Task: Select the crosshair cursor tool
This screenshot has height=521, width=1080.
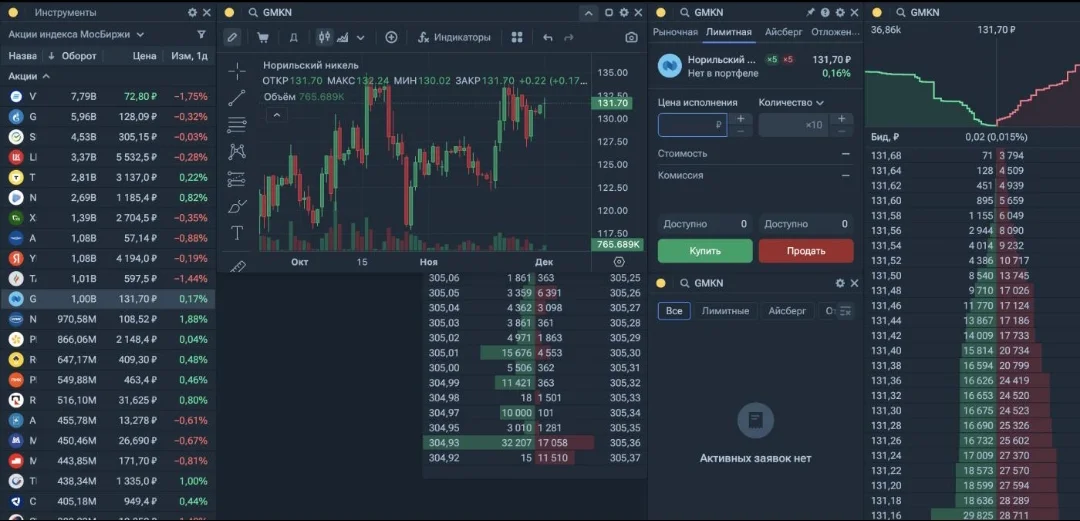Action: pyautogui.click(x=237, y=70)
